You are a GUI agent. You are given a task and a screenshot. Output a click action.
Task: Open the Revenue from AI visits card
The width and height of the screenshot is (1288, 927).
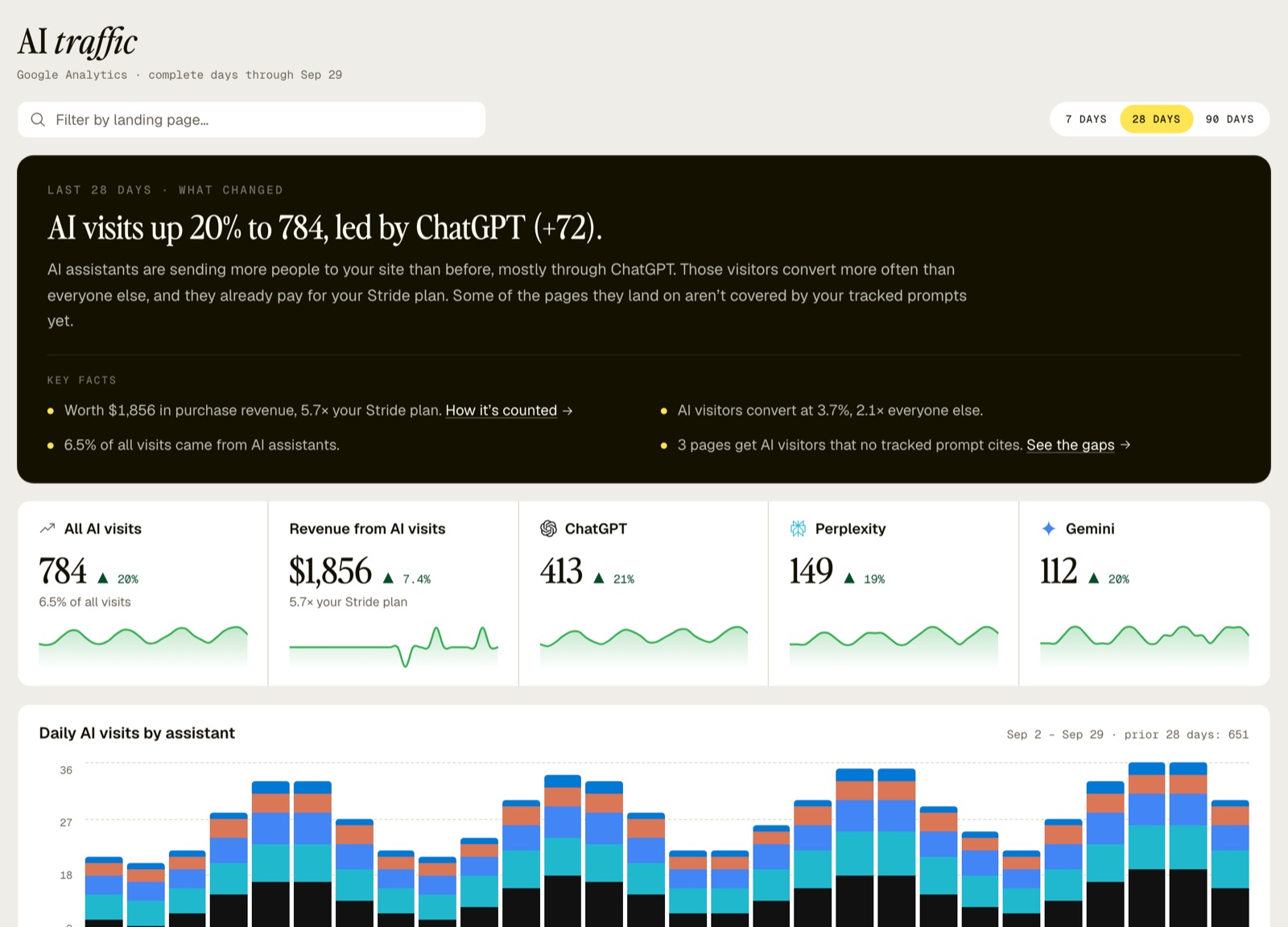(393, 594)
